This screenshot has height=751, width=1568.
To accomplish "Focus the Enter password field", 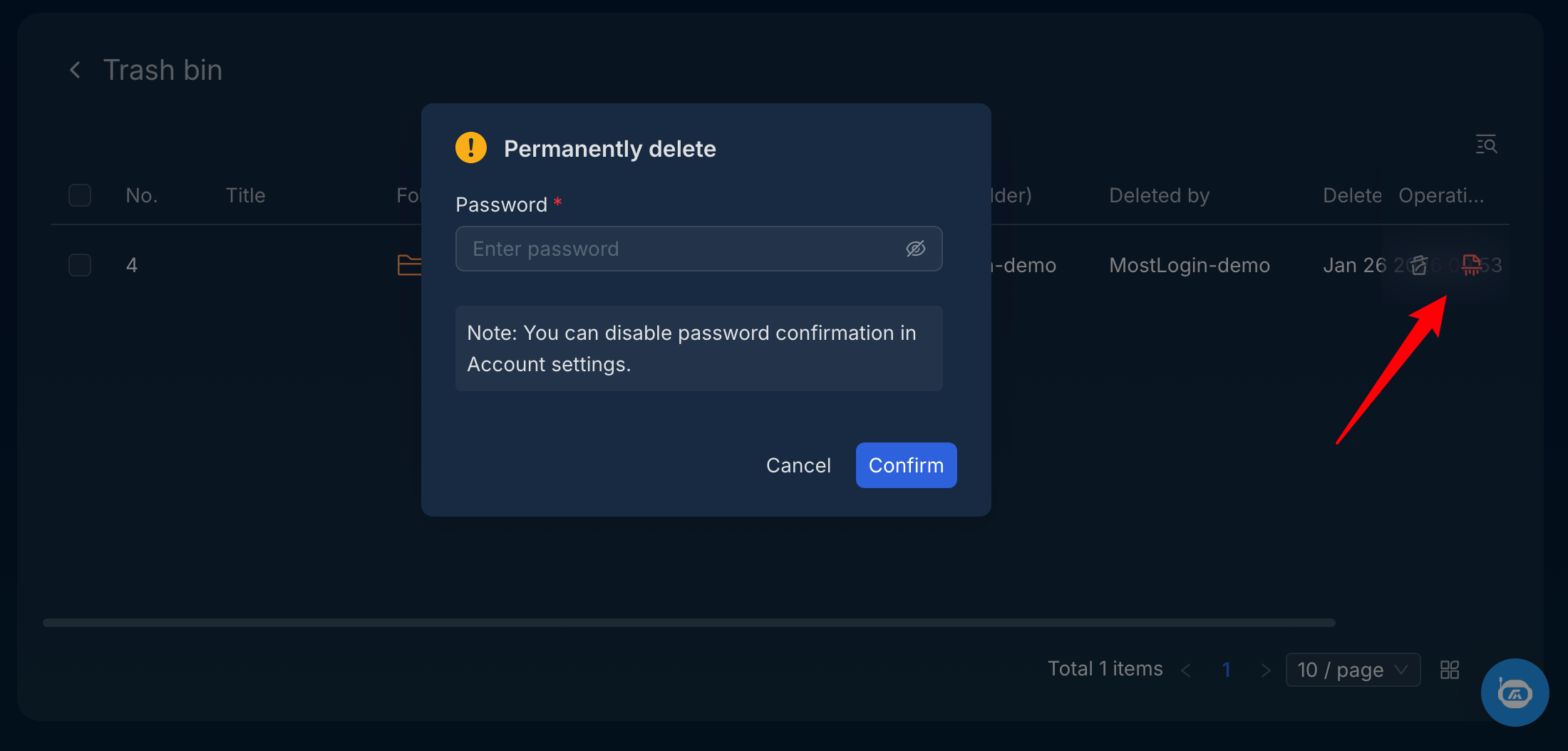I will (698, 249).
